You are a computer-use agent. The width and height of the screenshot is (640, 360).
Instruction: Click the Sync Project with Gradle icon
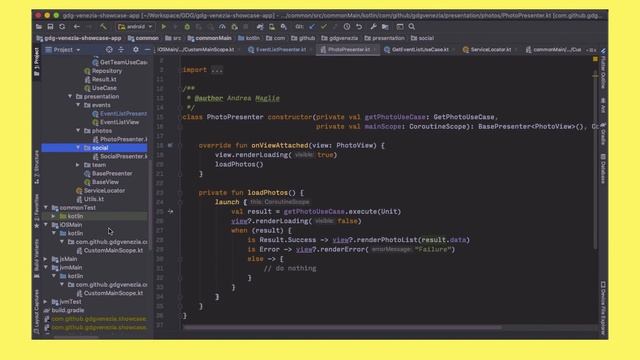[x=260, y=27]
